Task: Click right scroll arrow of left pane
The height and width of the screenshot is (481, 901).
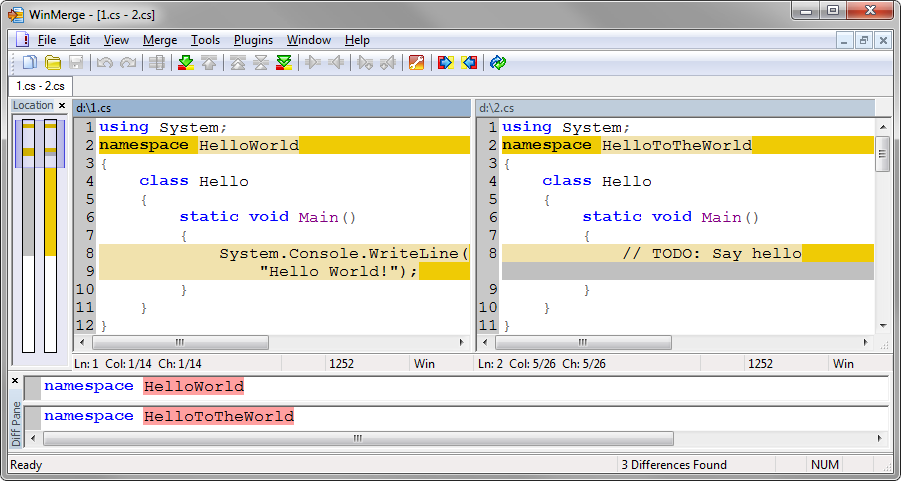Action: (461, 343)
